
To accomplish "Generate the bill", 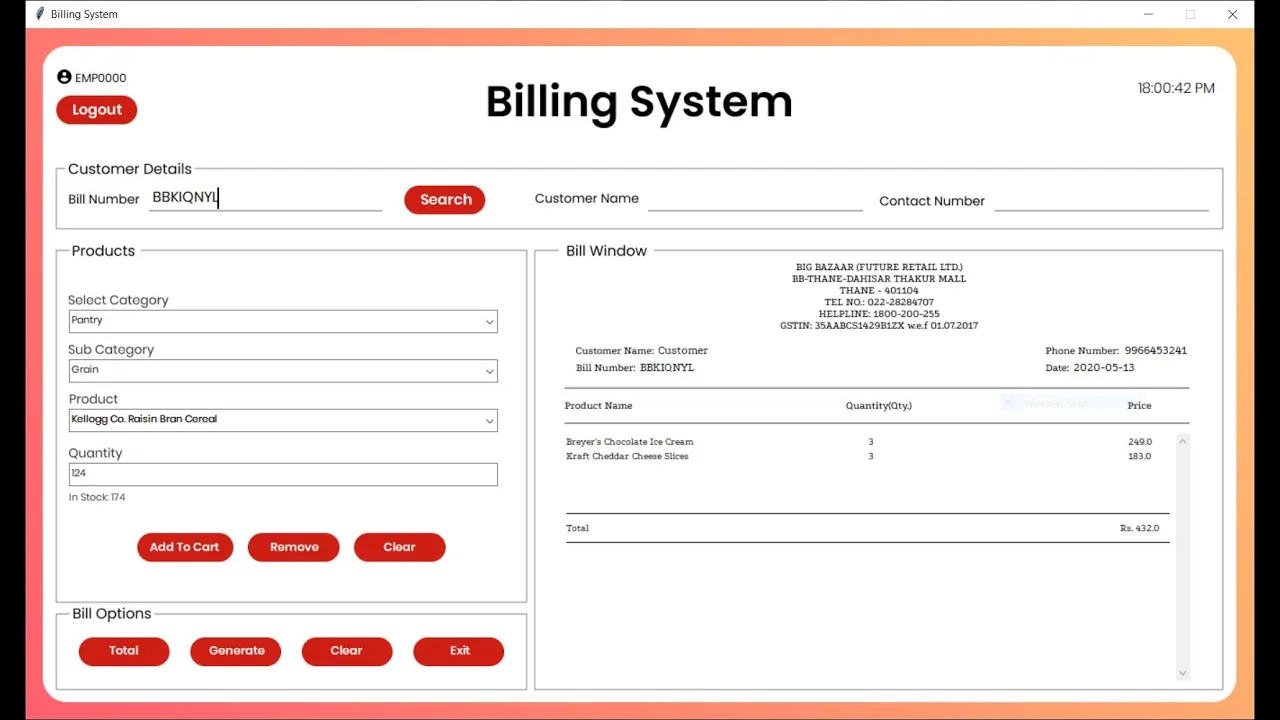I will pos(236,651).
